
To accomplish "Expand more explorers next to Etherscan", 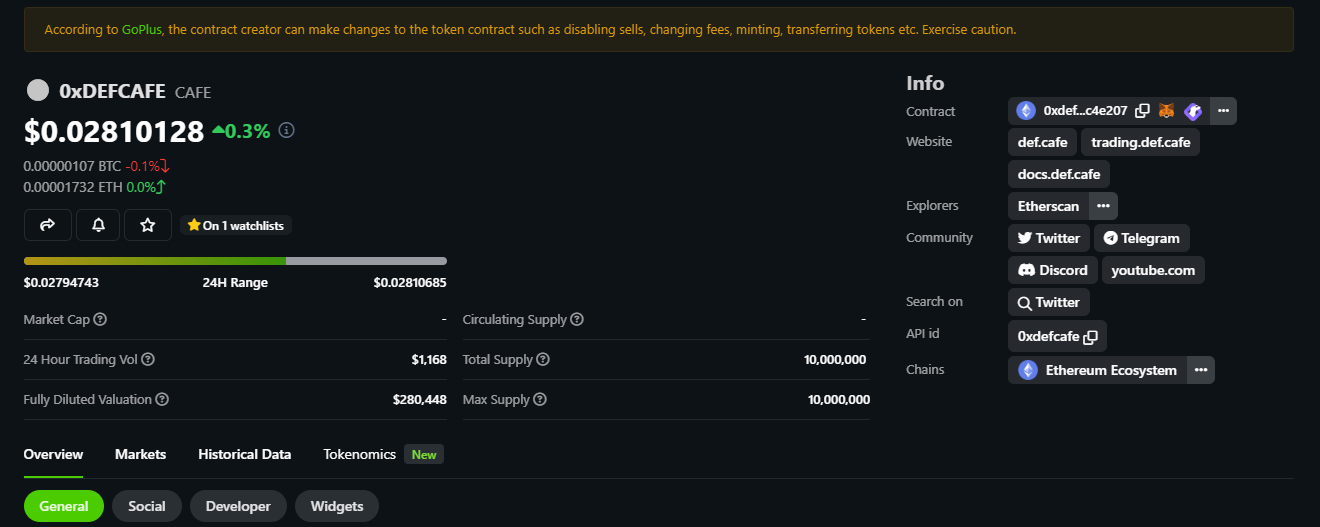I will [1103, 206].
